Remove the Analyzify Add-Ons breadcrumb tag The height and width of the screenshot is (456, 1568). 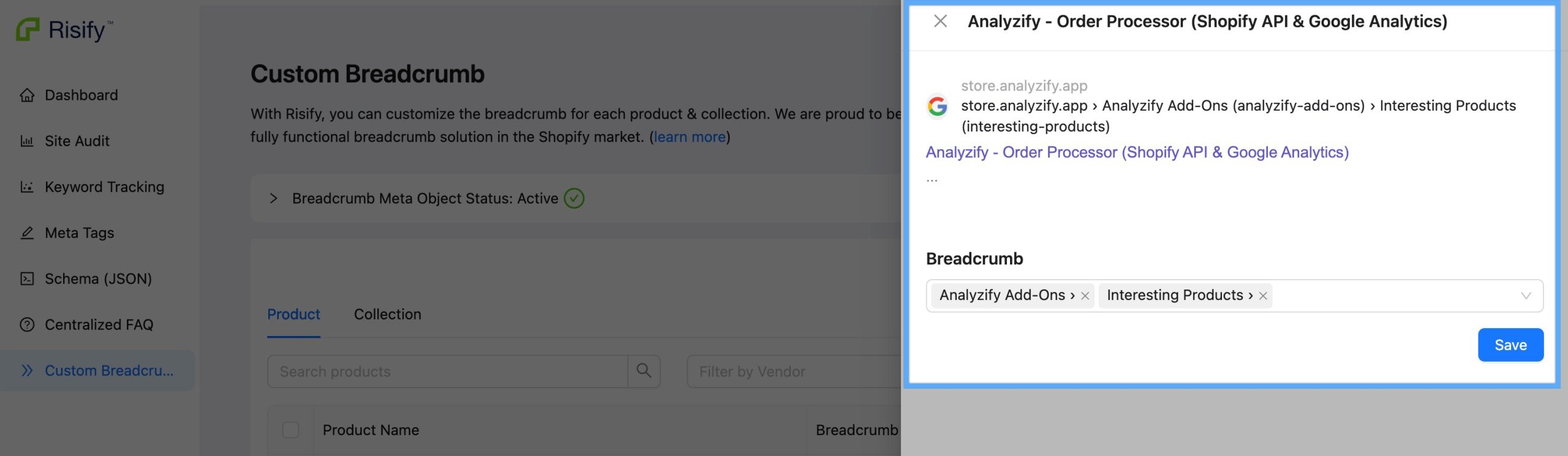coord(1085,296)
